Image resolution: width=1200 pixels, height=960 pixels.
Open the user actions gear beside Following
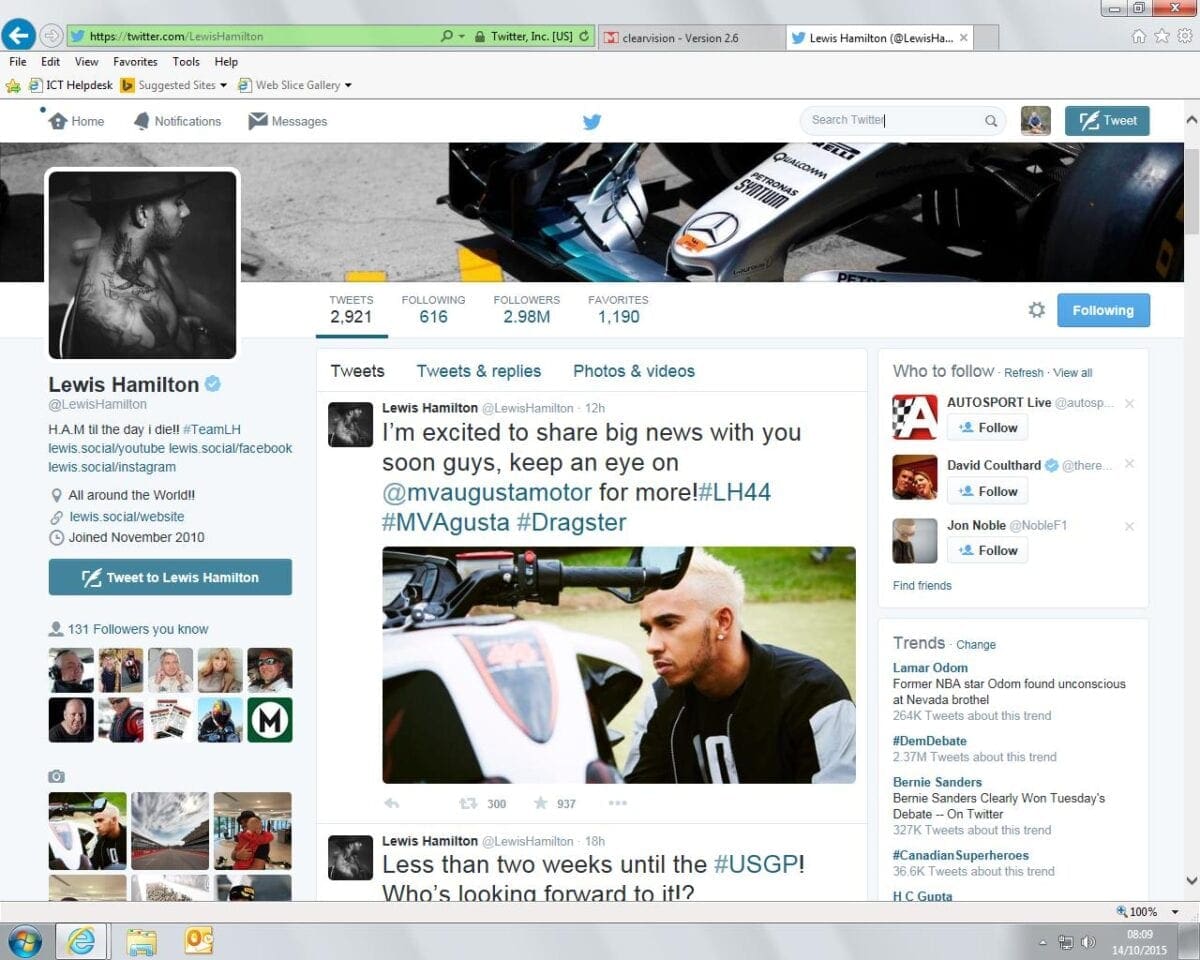click(1037, 310)
